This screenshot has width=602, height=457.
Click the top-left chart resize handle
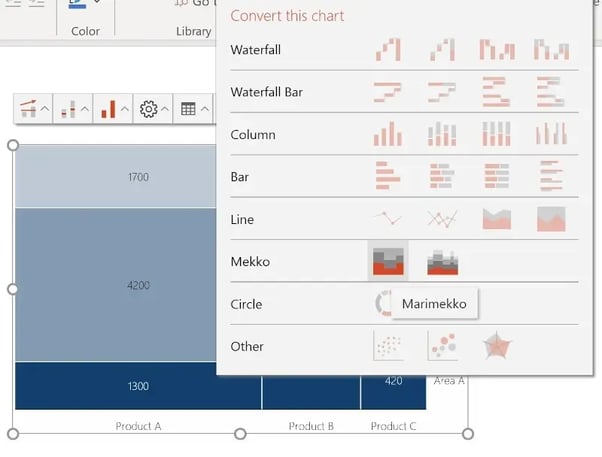point(13,145)
